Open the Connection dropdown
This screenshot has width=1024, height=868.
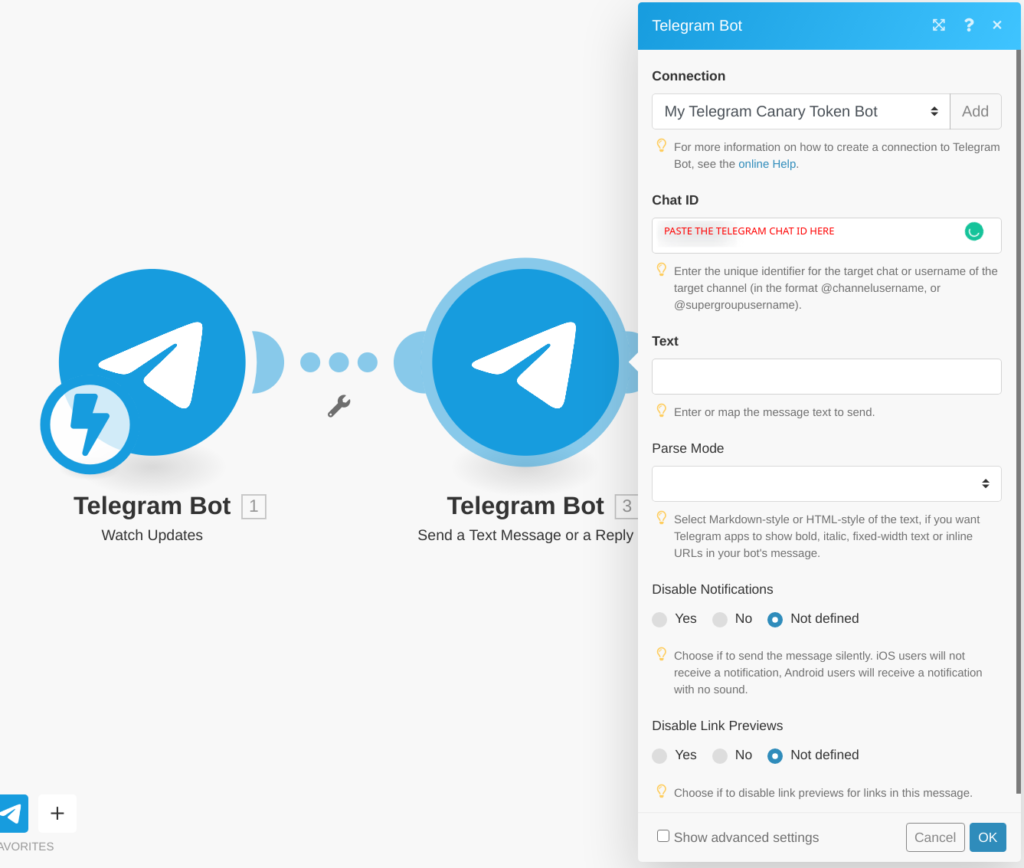801,112
